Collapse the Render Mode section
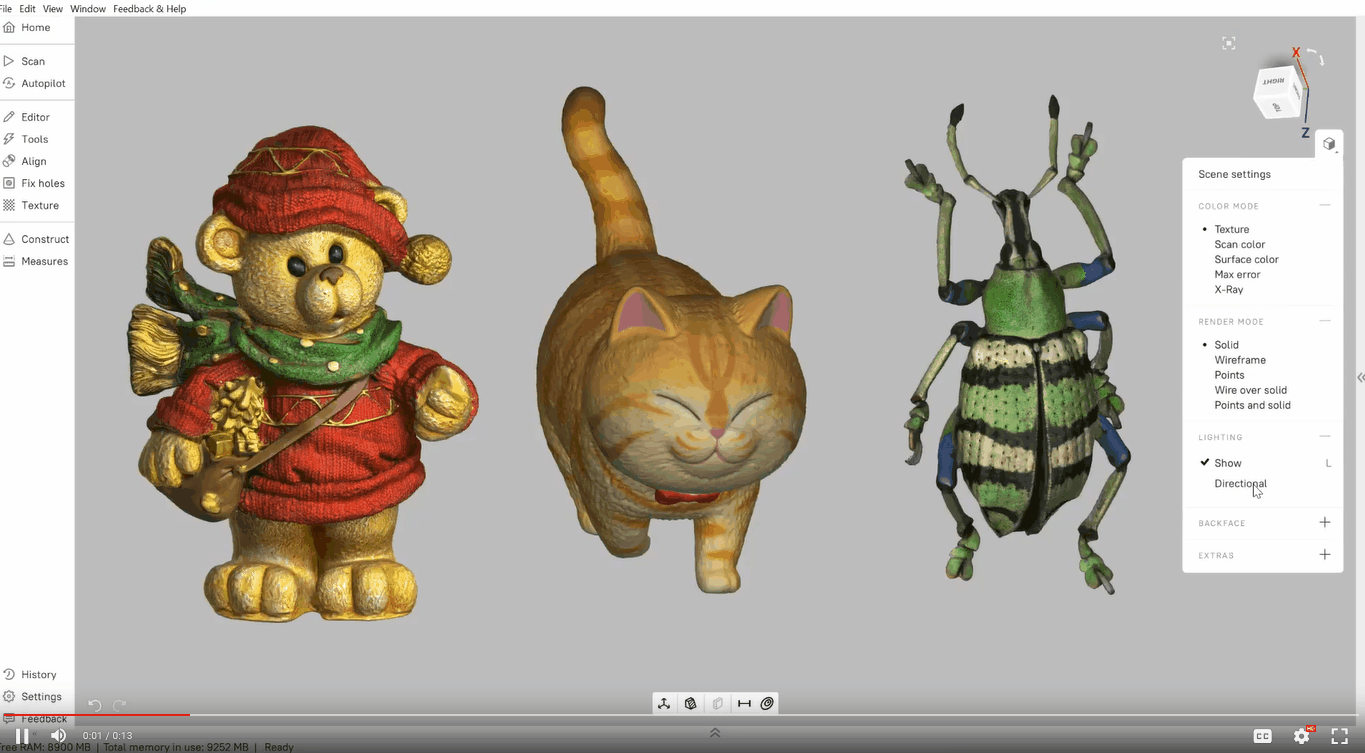1365x753 pixels. point(1325,321)
